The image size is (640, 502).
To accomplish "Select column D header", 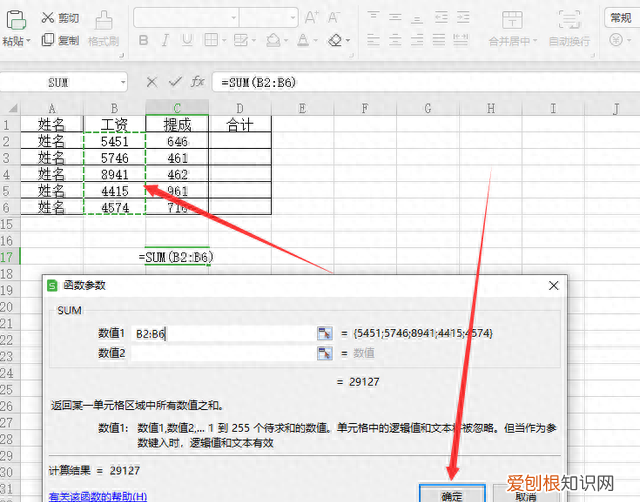I will tap(240, 109).
